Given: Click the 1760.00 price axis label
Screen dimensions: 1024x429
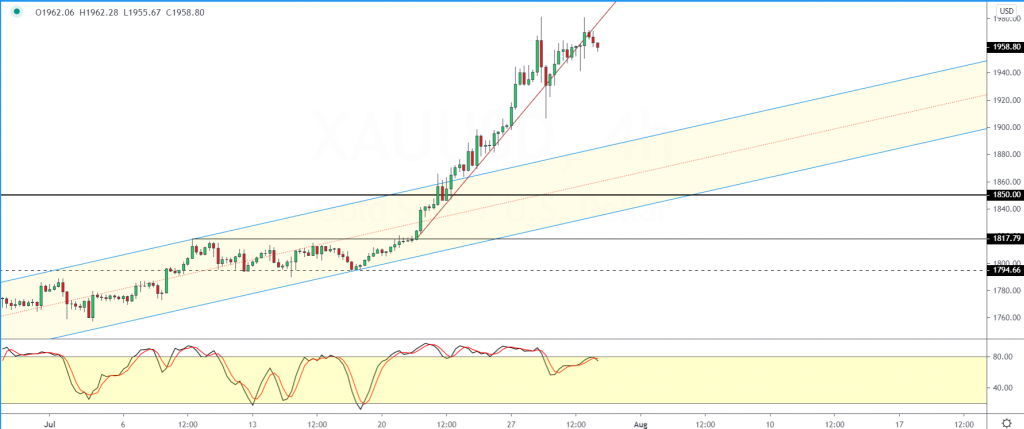Looking at the screenshot, I should click(x=1006, y=318).
